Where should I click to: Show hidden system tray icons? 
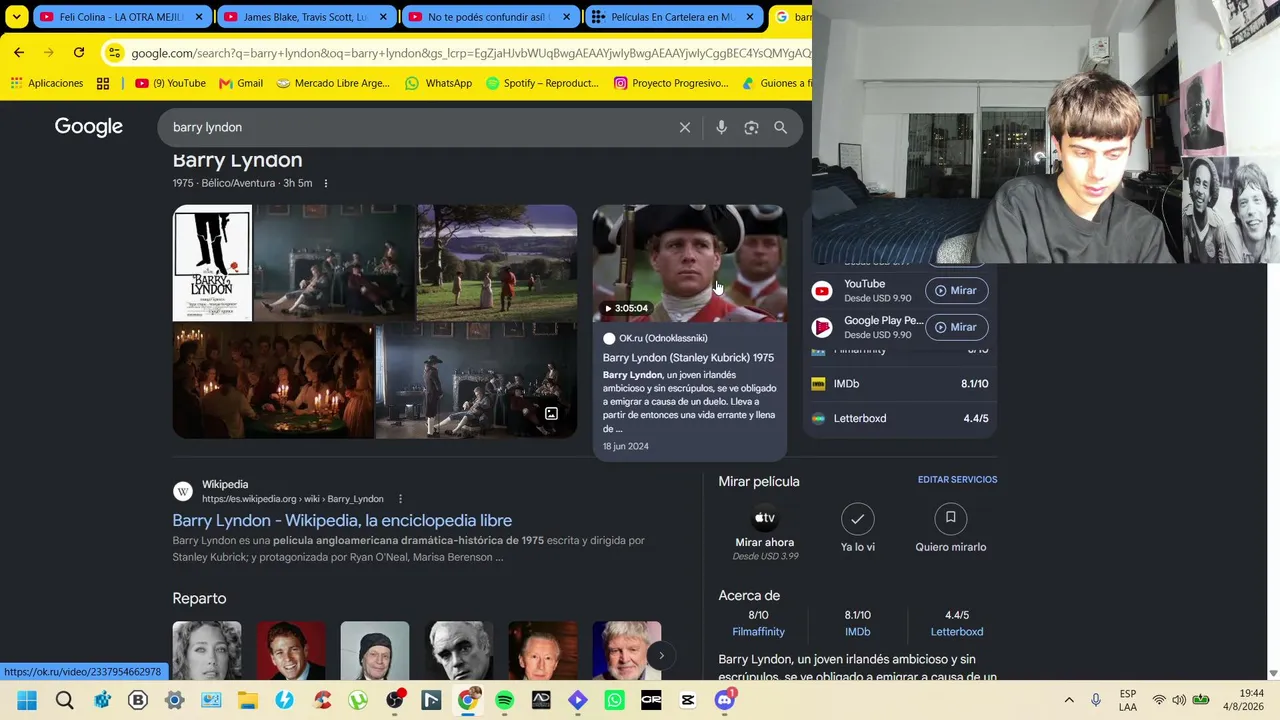(1069, 700)
